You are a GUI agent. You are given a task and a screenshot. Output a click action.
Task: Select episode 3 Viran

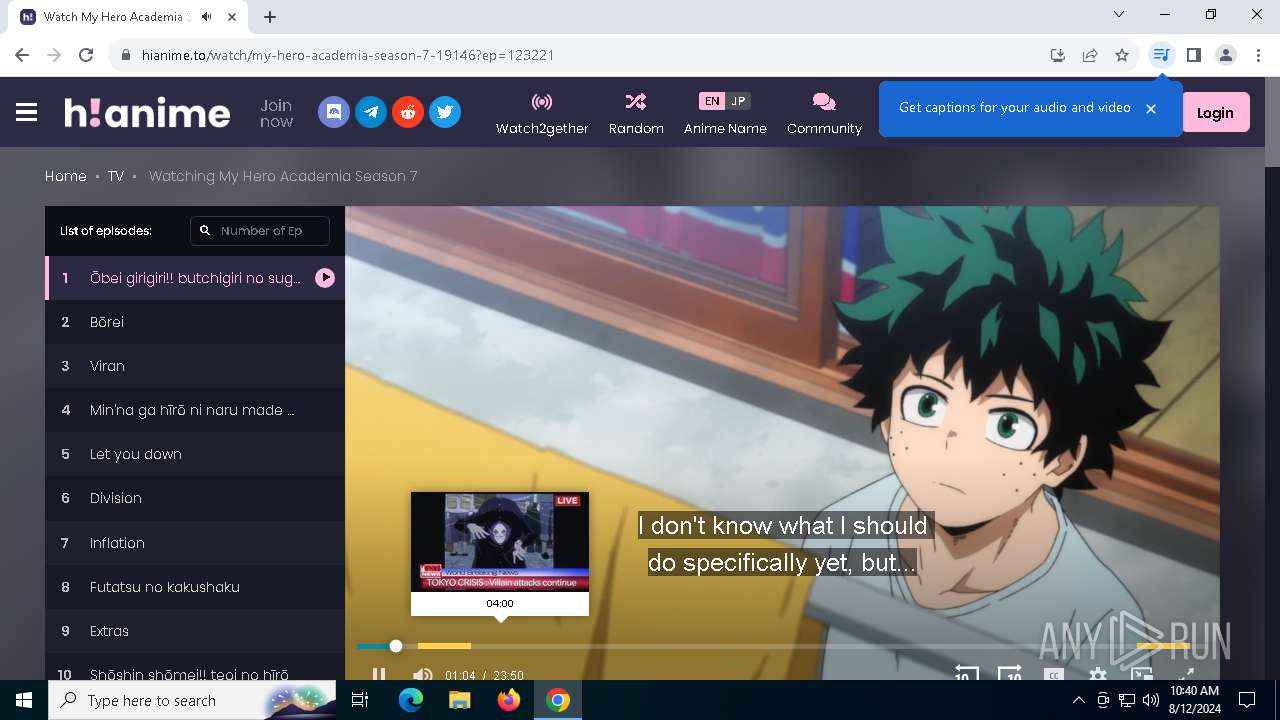[195, 366]
